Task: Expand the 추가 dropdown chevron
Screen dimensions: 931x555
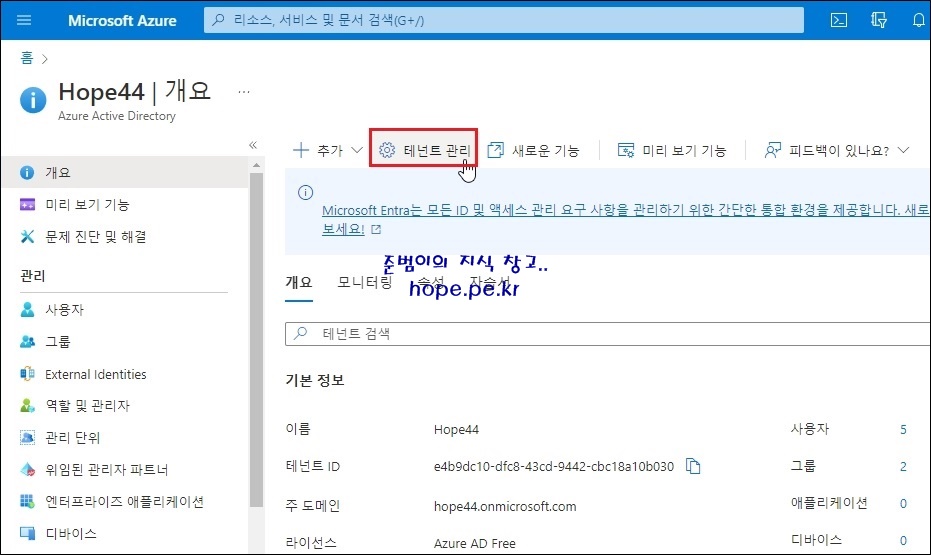Action: (x=356, y=150)
